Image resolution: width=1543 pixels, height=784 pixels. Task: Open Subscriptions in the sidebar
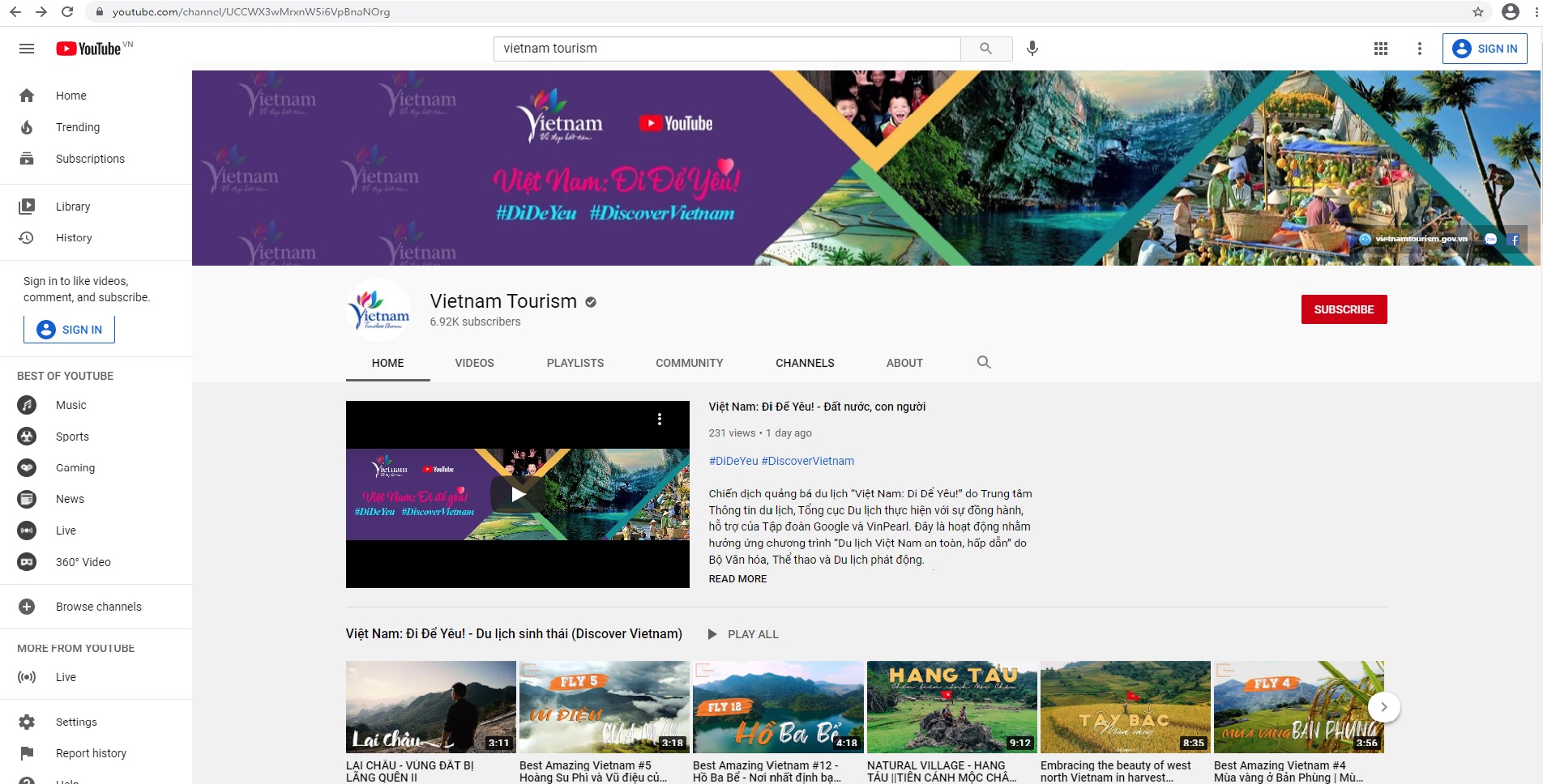(96, 159)
